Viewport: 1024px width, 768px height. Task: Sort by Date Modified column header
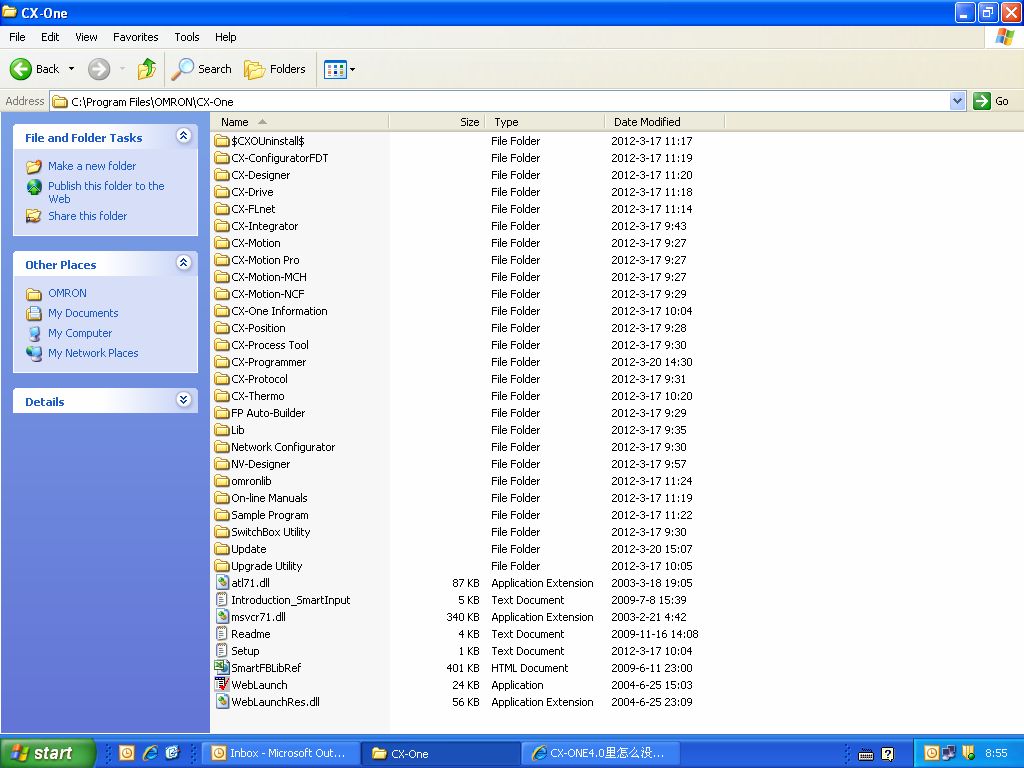tap(647, 122)
